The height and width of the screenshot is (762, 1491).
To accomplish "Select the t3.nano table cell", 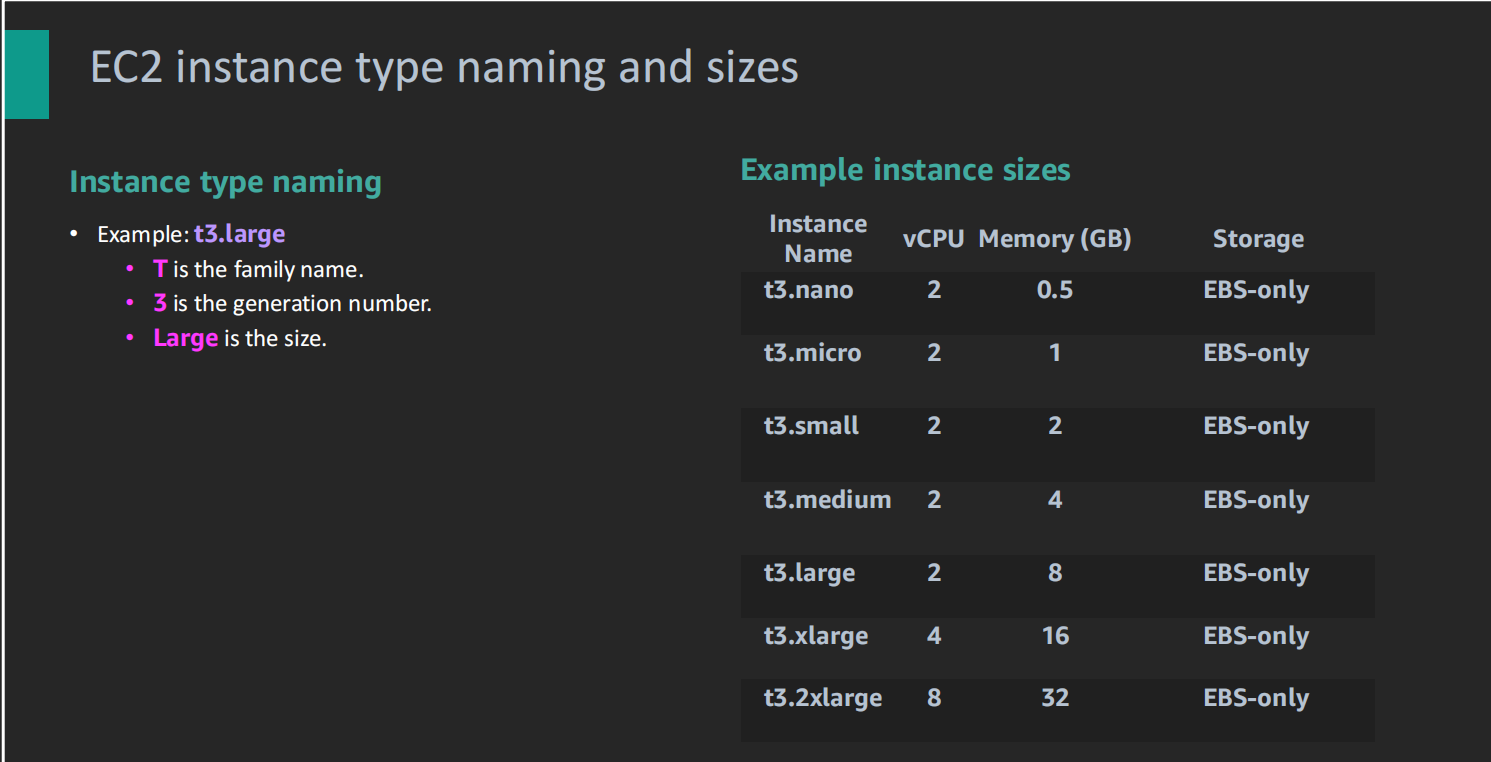I will coord(809,290).
